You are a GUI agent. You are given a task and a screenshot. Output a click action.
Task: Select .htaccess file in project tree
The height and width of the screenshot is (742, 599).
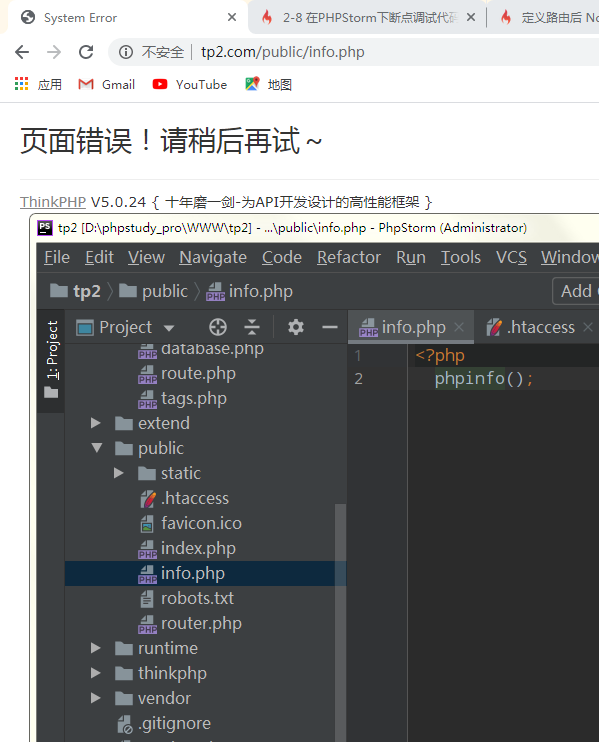[185, 498]
